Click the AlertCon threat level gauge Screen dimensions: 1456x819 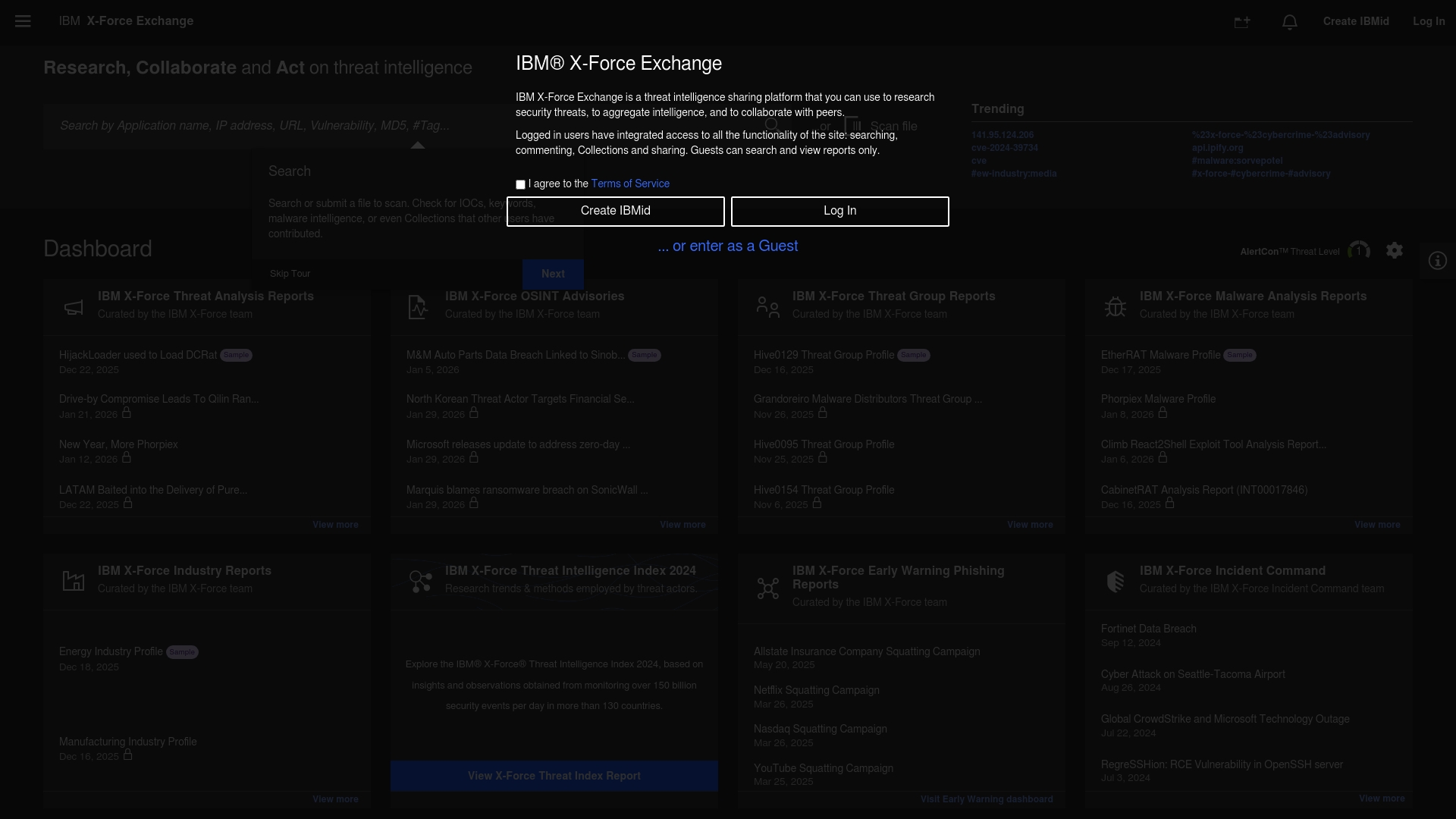1359,250
